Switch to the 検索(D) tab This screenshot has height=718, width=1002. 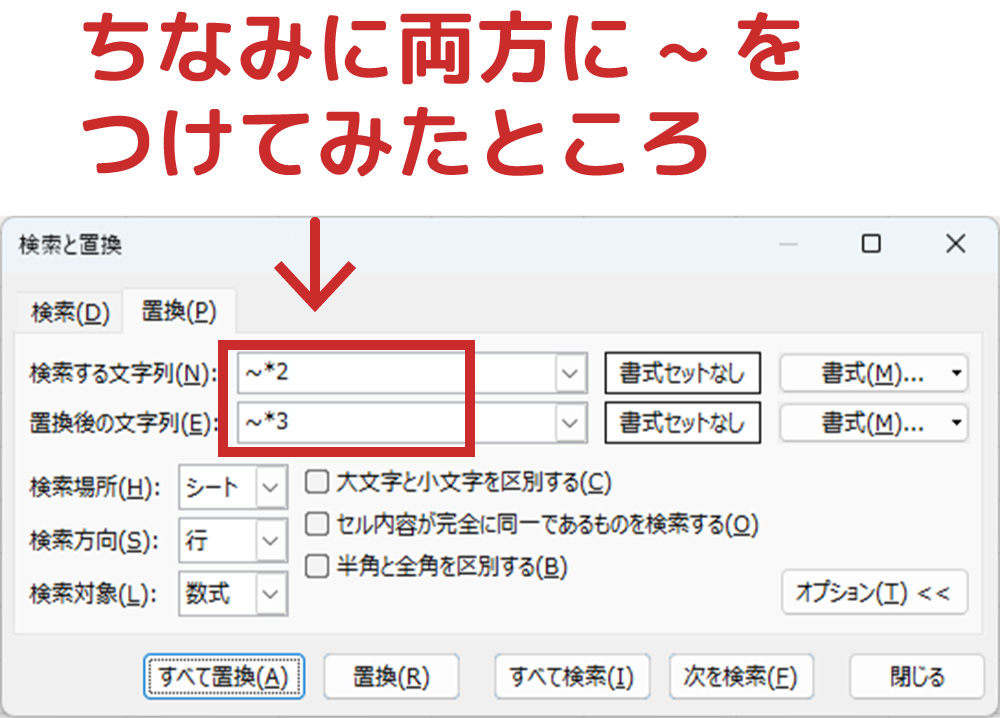click(69, 313)
